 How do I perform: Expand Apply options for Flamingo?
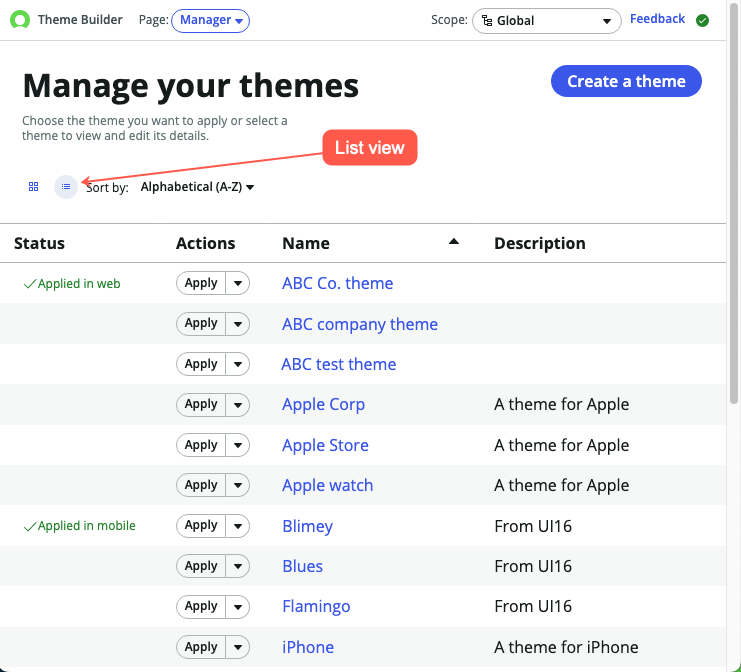point(238,607)
